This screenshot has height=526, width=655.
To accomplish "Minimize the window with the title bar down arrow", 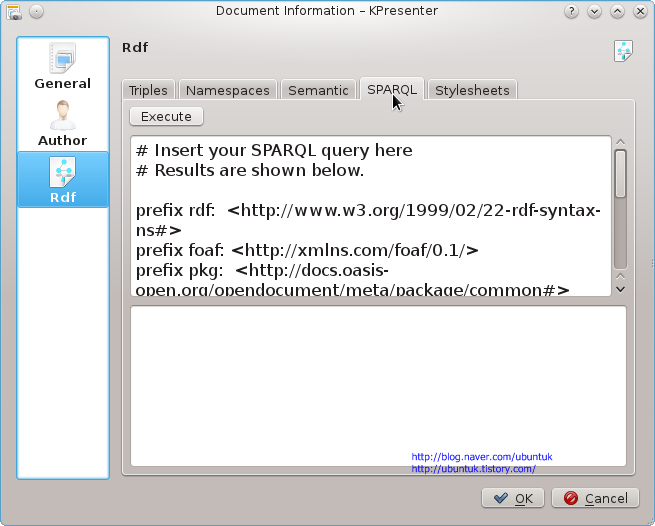I will tap(594, 11).
